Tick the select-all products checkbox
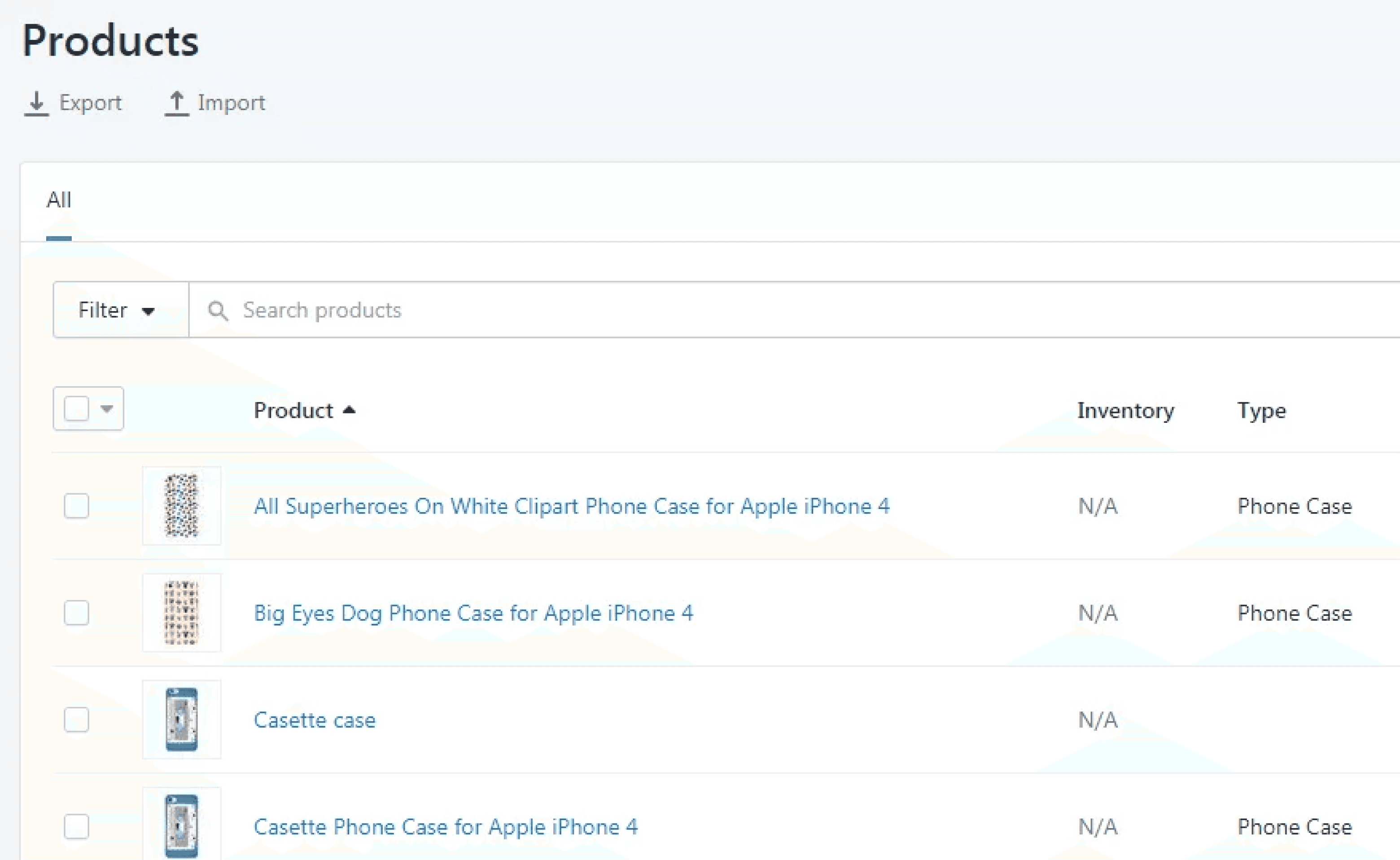Screen dimensions: 1400x860 [77, 408]
